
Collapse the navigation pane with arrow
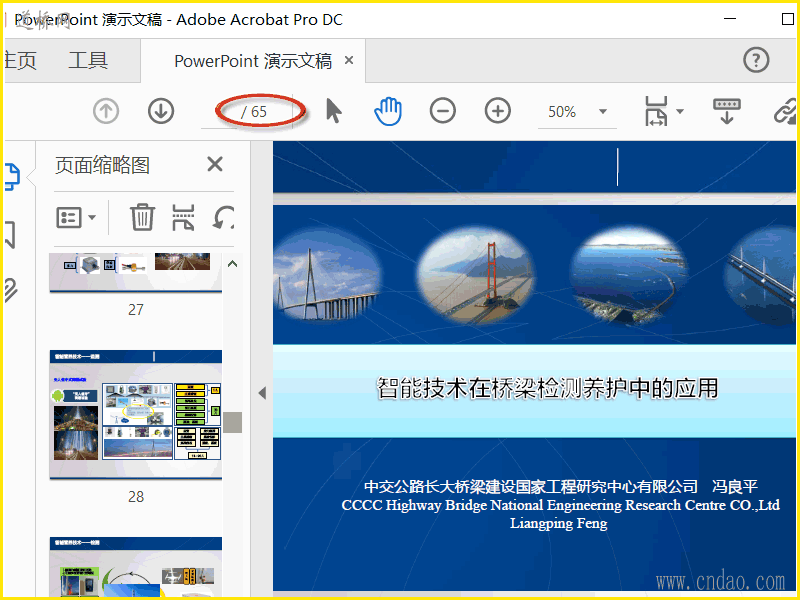pyautogui.click(x=262, y=393)
